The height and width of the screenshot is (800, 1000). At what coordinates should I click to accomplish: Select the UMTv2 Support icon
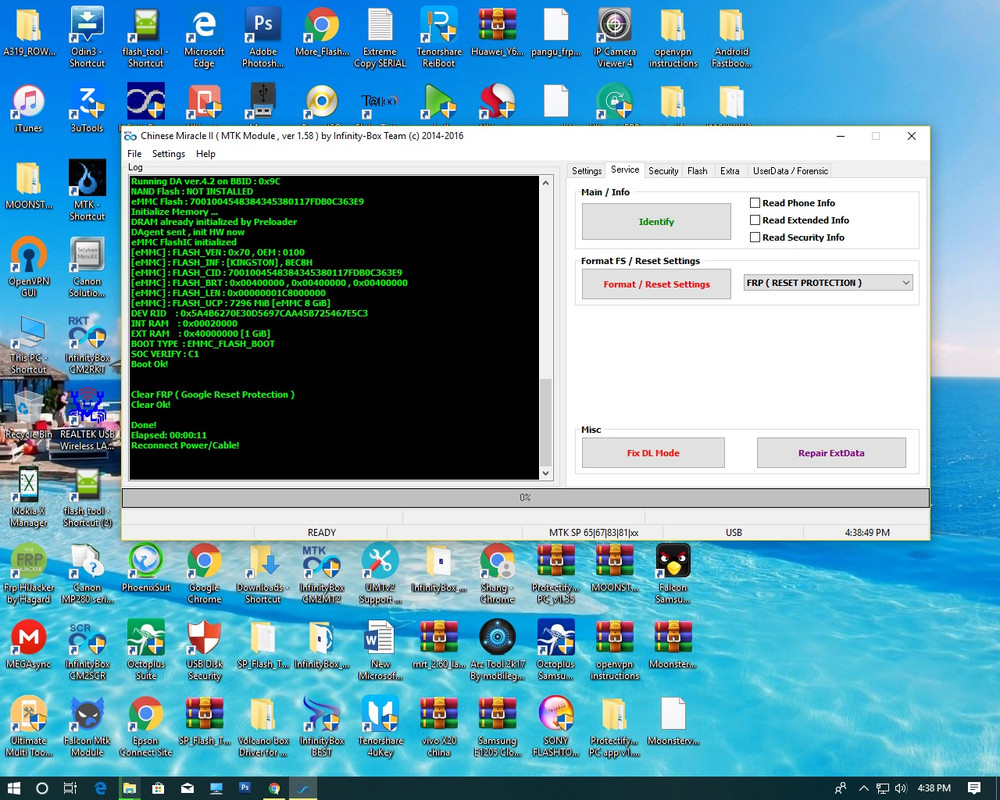[380, 573]
